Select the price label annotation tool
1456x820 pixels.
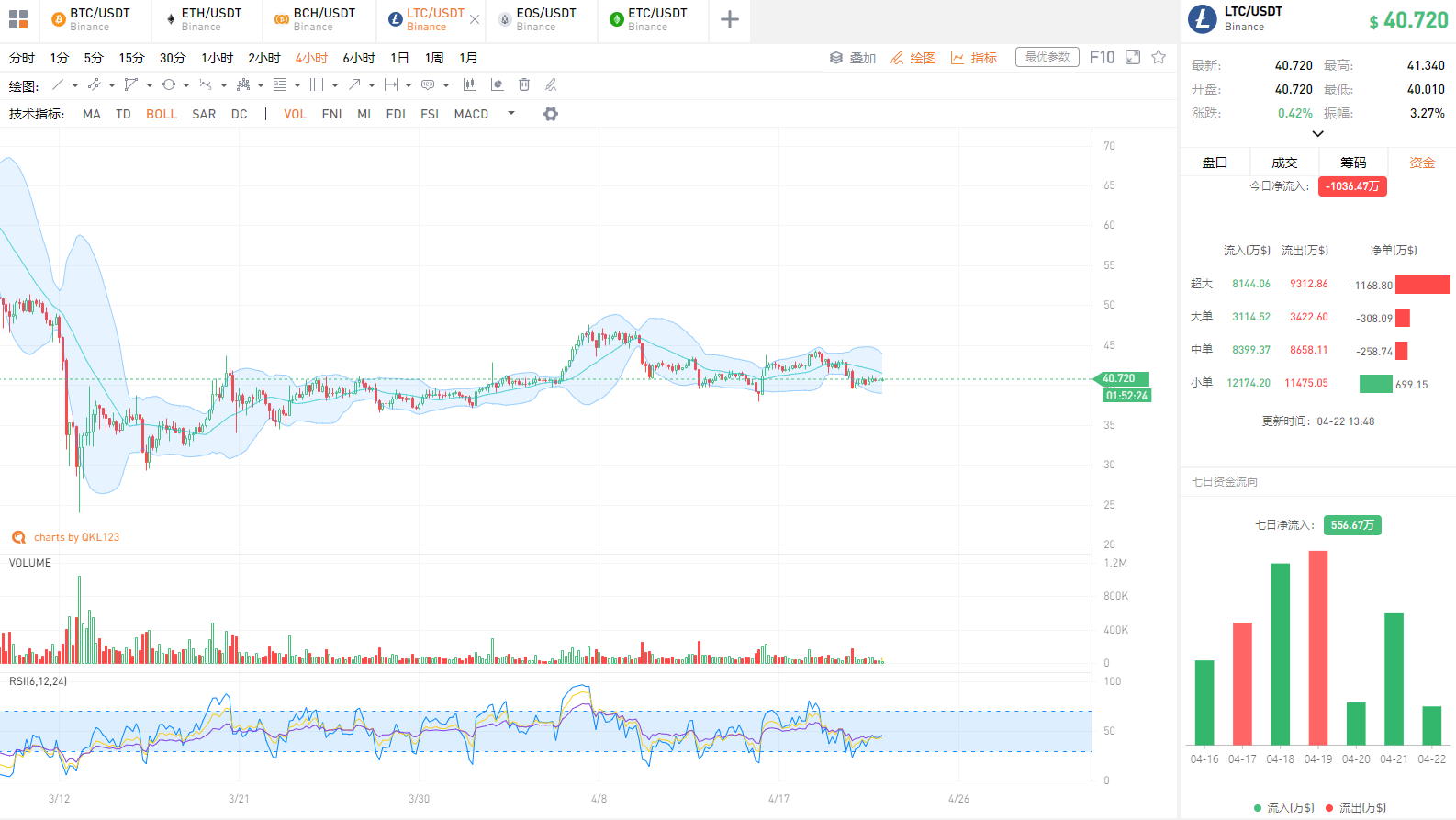click(x=428, y=84)
